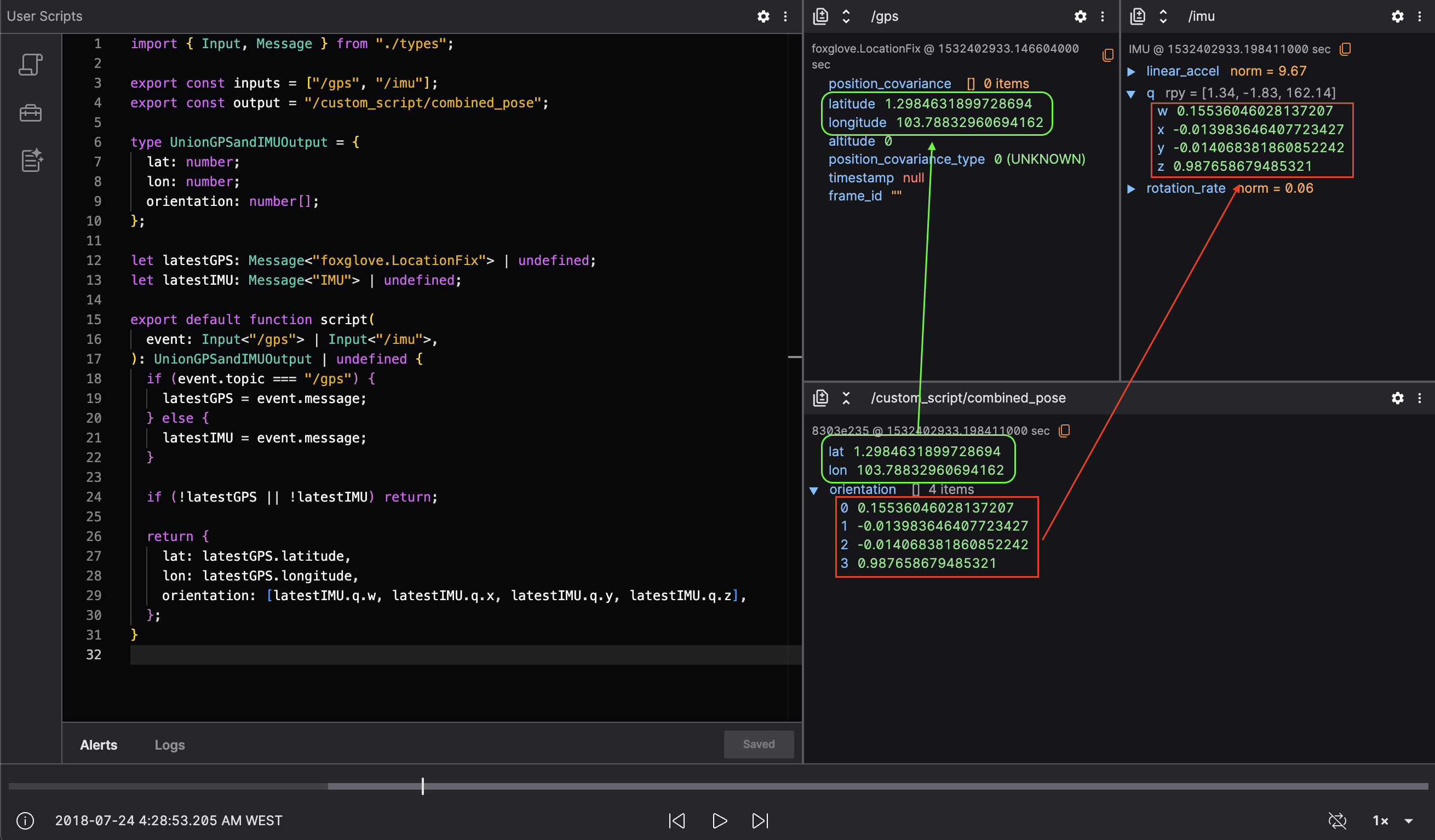Copy the foxglove.LocationFix message
This screenshot has width=1435, height=840.
1107,55
